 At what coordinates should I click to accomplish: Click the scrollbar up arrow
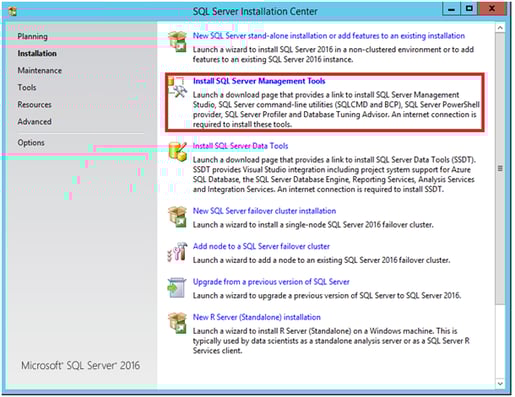[500, 28]
